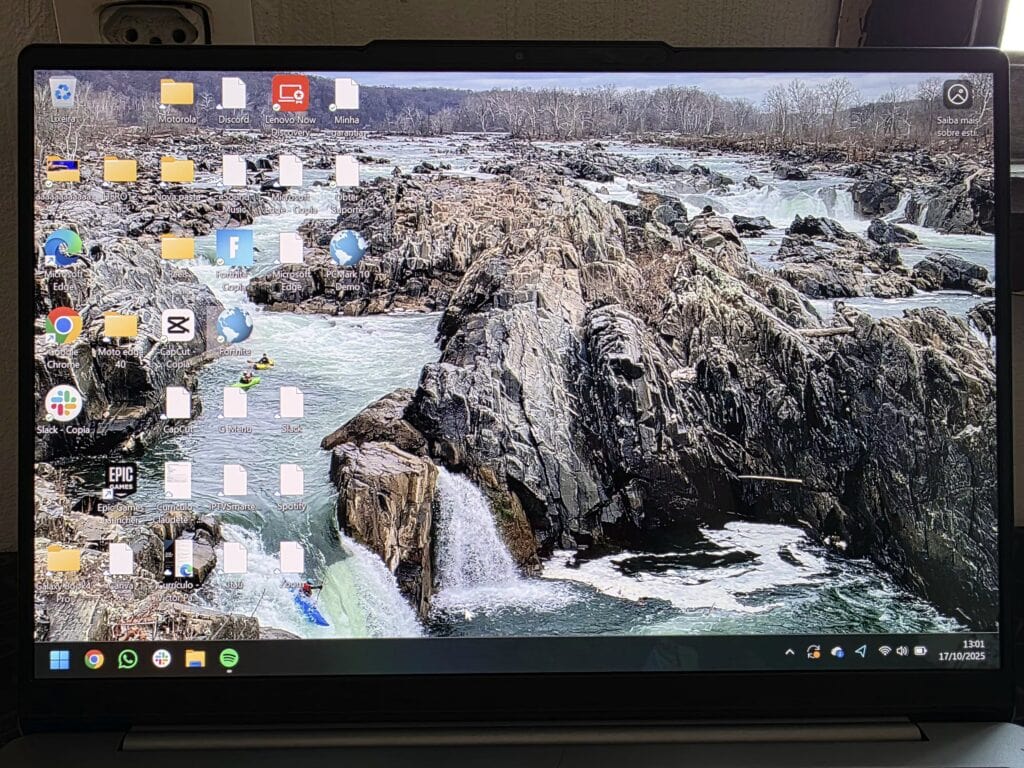Open File Explorer from the taskbar
1024x768 pixels.
[193, 659]
